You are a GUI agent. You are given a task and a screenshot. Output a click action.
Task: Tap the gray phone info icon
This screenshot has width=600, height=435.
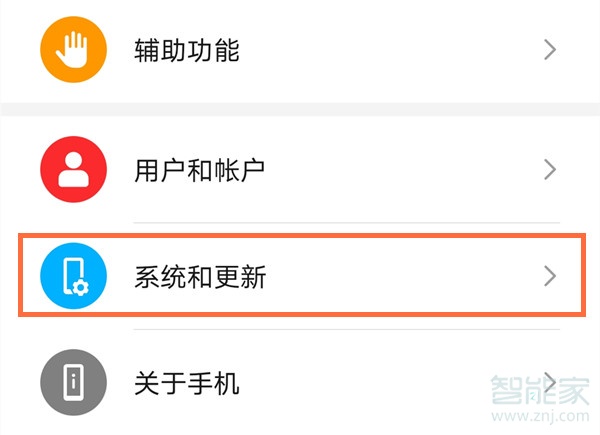pyautogui.click(x=73, y=382)
